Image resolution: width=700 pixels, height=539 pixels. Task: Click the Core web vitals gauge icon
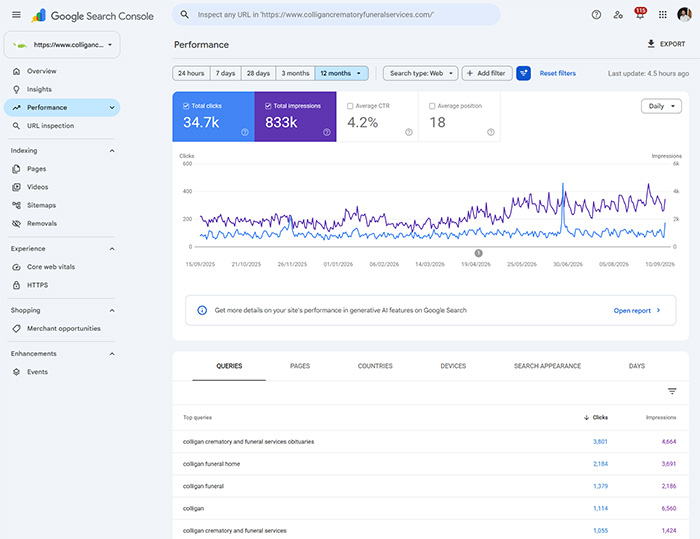[x=17, y=267]
